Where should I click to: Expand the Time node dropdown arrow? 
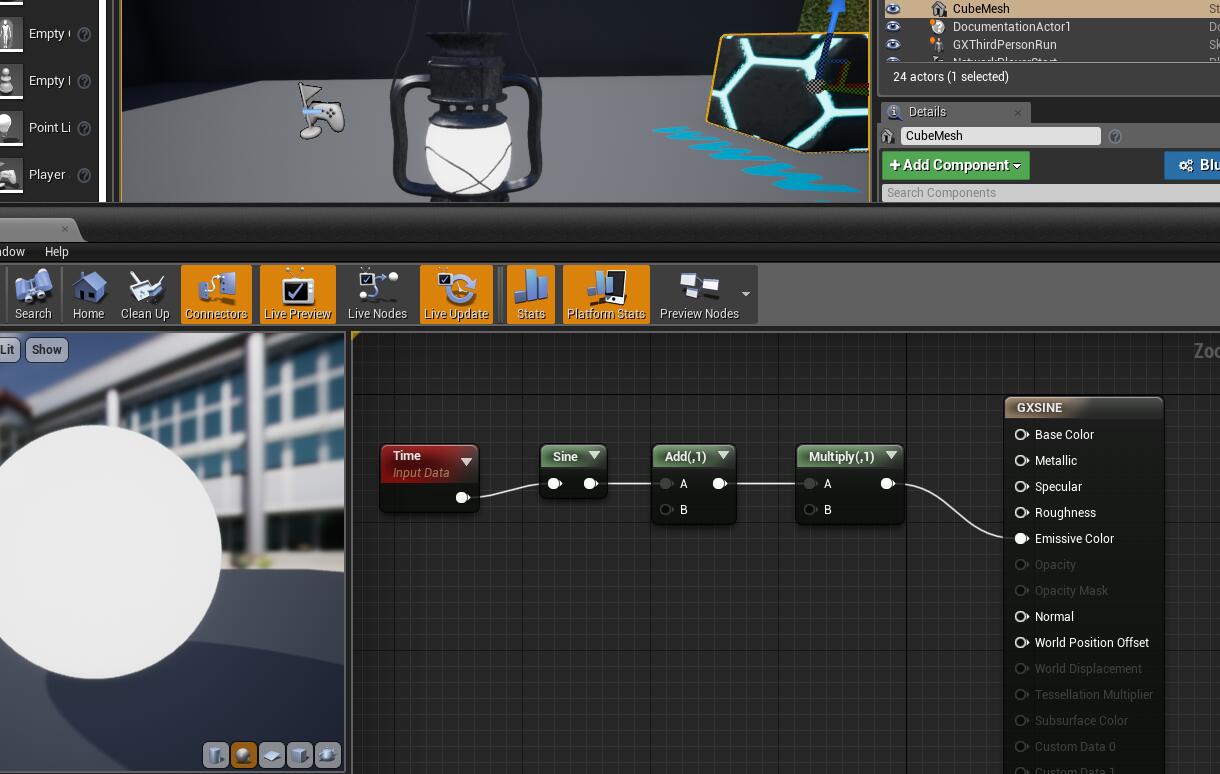click(466, 461)
